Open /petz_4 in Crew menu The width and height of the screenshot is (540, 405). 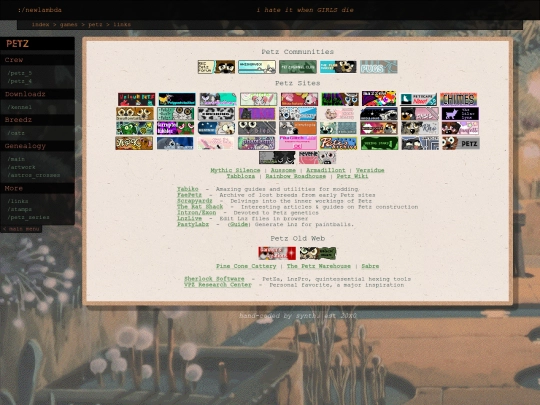(x=20, y=81)
